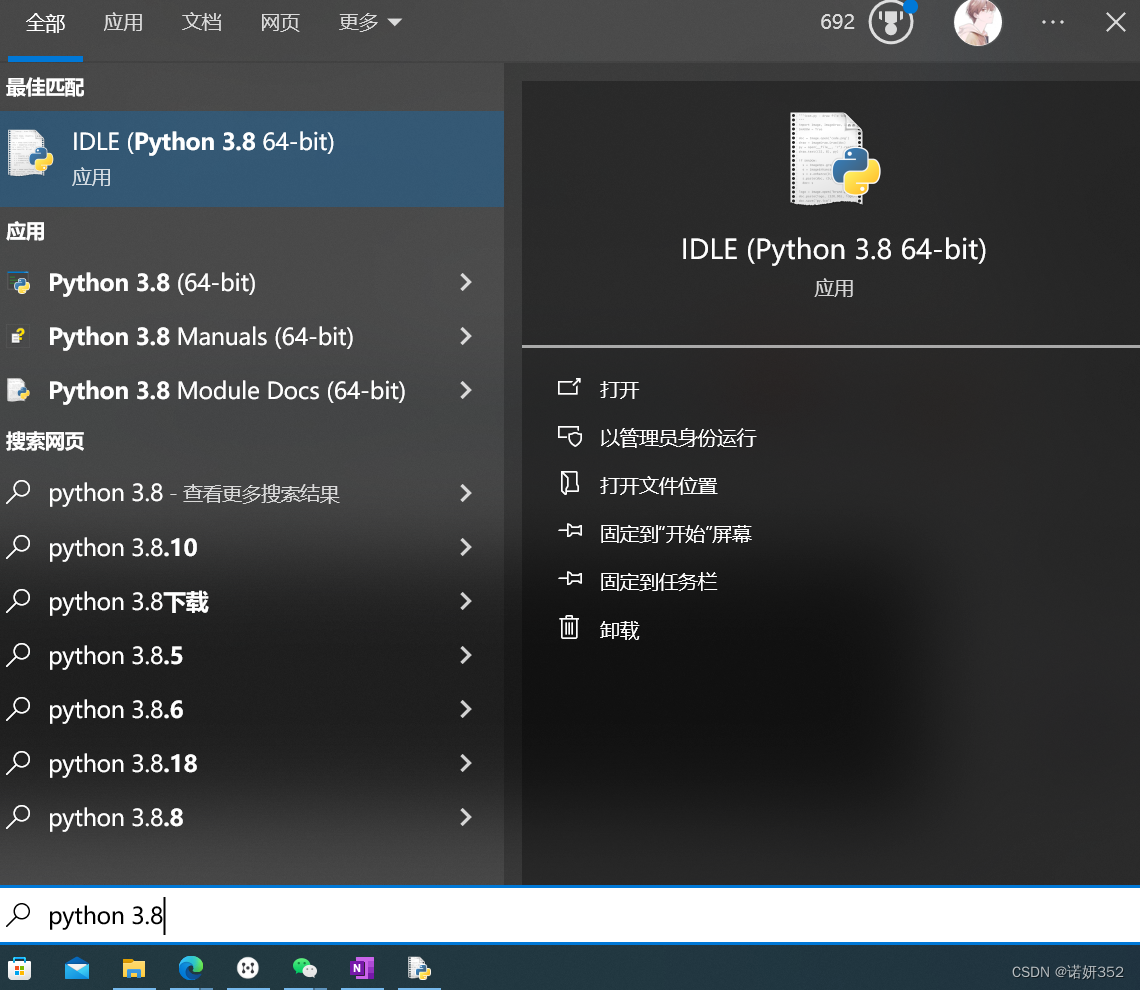Open the 更多 dropdown filter
The width and height of the screenshot is (1140, 990).
pyautogui.click(x=370, y=23)
